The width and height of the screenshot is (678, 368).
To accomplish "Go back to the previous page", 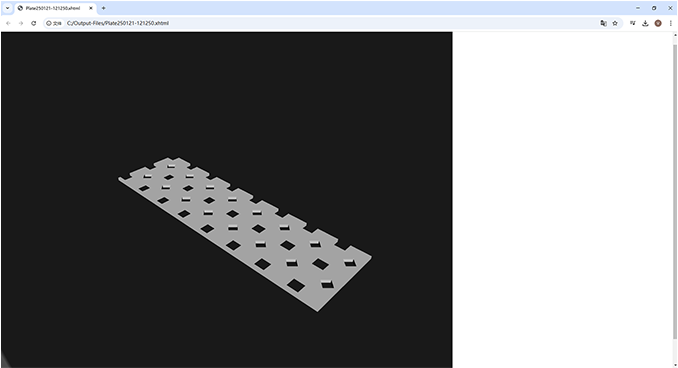I will [x=8, y=23].
